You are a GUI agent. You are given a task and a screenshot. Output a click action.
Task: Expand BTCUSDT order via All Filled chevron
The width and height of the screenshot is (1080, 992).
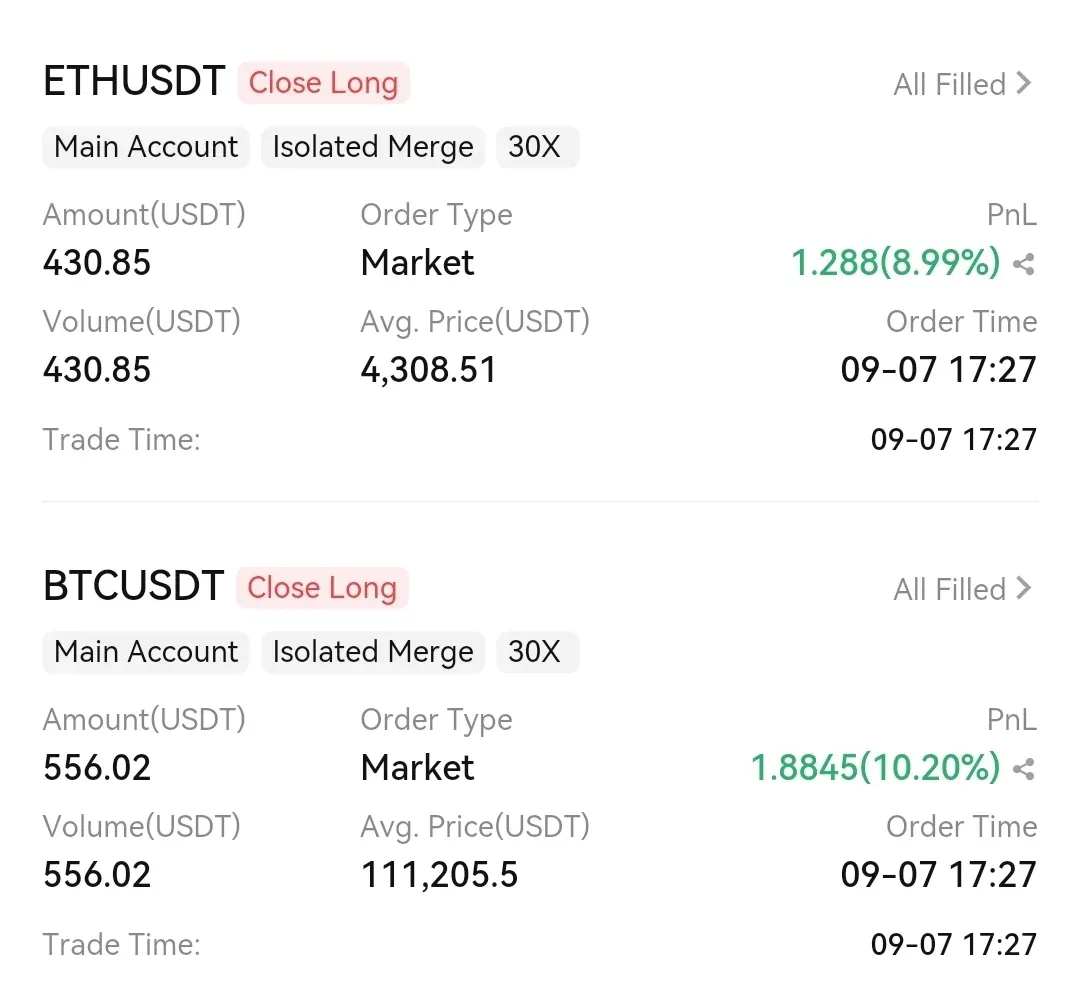pyautogui.click(x=1023, y=589)
